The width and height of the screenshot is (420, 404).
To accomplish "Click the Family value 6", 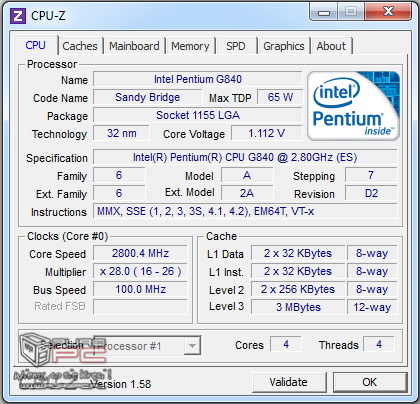I will click(119, 175).
